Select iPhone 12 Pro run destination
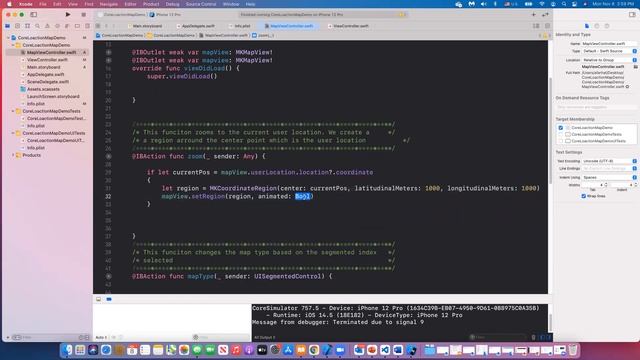This screenshot has height=360, width=640. pyautogui.click(x=166, y=15)
